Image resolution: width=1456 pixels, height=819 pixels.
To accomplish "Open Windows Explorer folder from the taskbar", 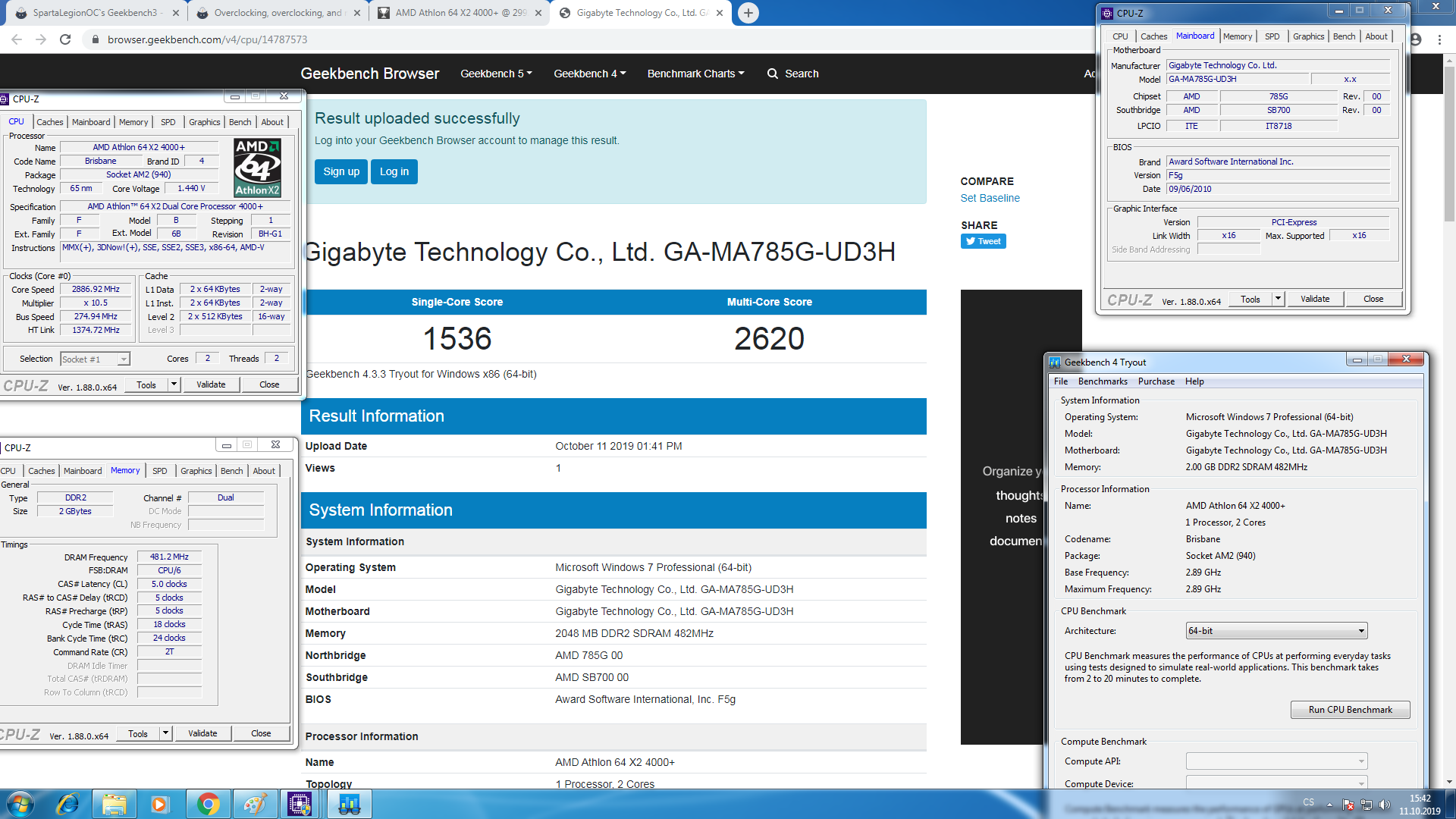I will click(115, 804).
